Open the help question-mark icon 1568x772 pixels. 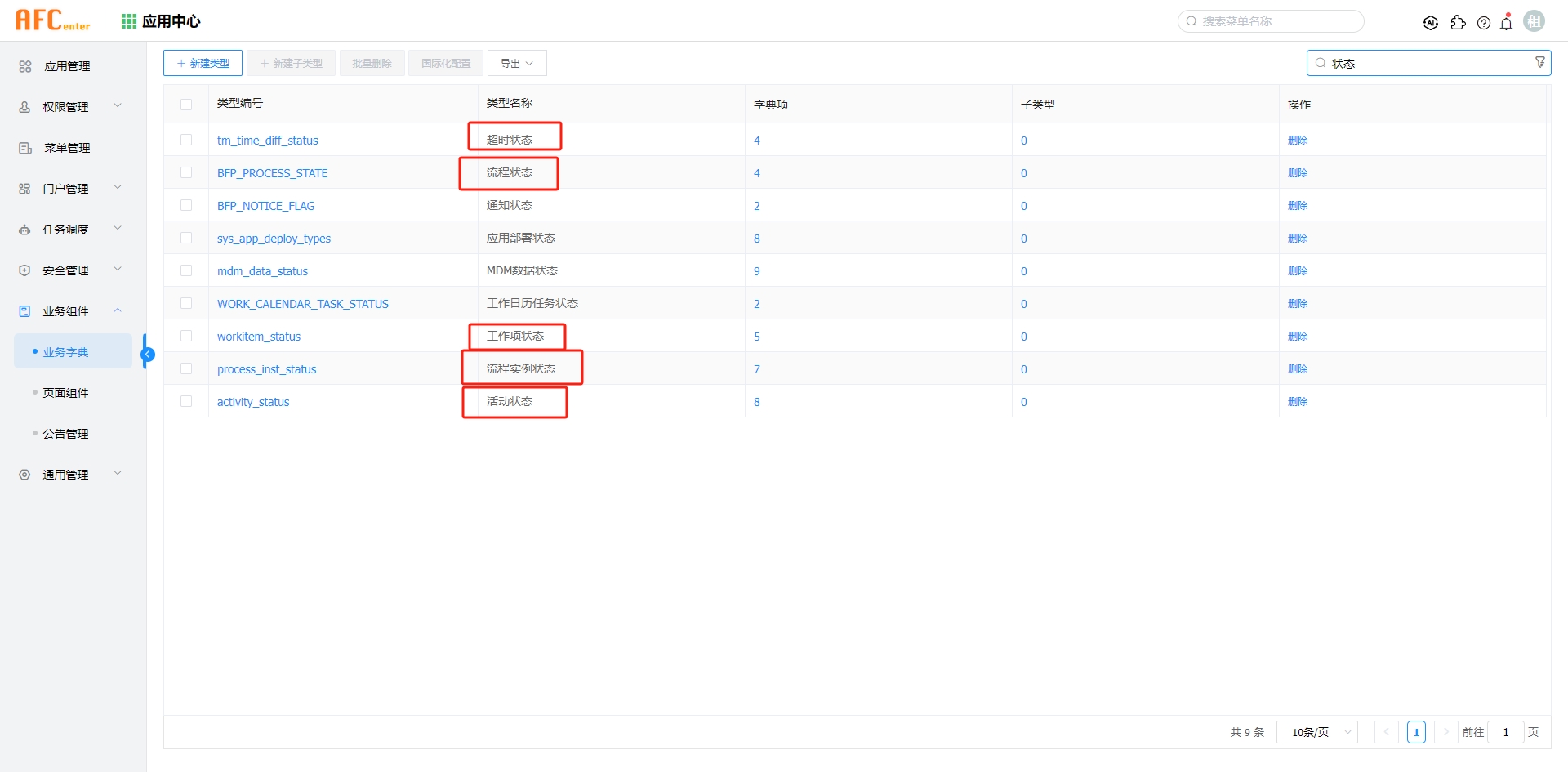[1484, 23]
